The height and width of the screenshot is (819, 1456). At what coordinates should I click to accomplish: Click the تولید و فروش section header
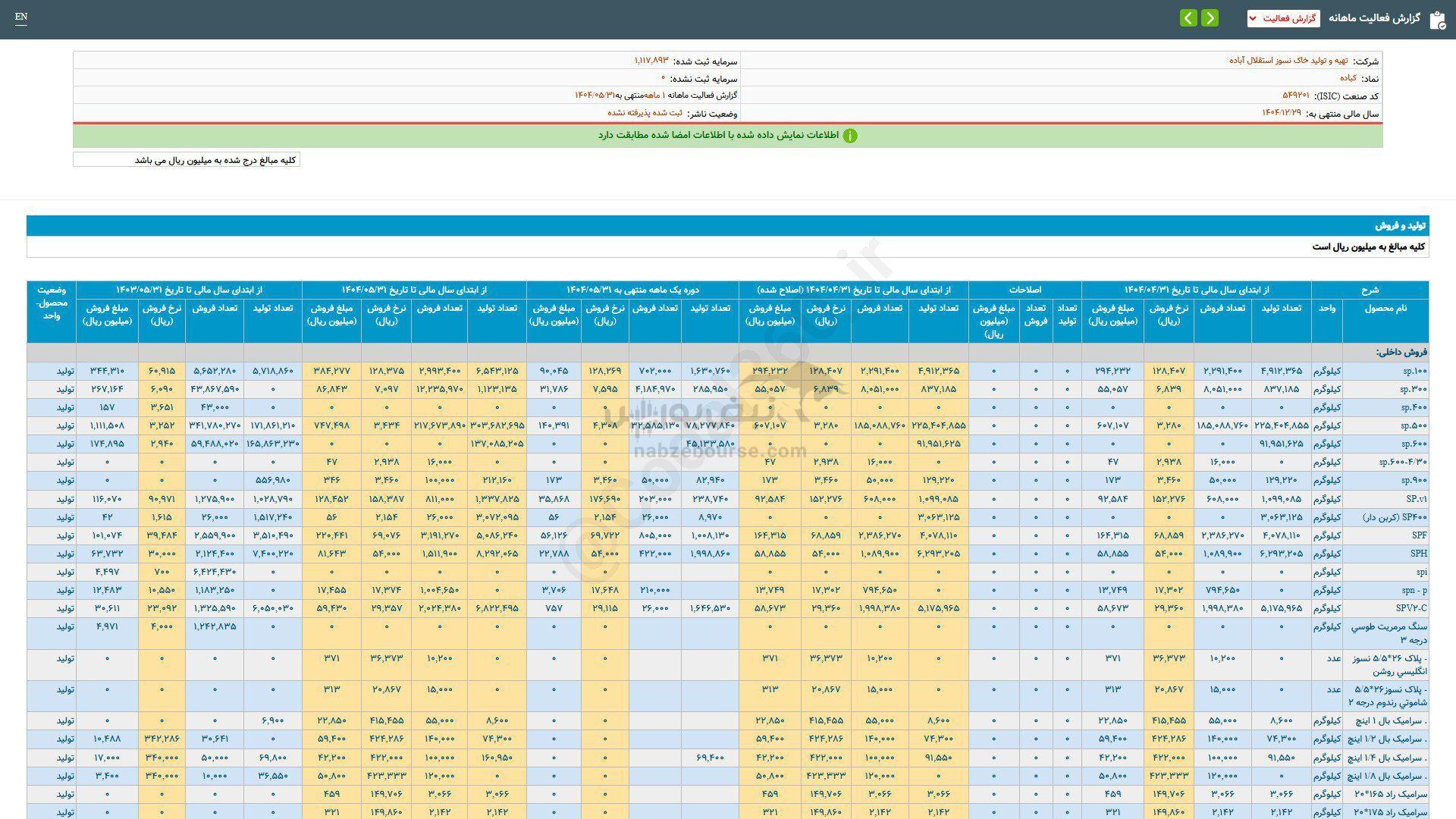click(x=1400, y=226)
